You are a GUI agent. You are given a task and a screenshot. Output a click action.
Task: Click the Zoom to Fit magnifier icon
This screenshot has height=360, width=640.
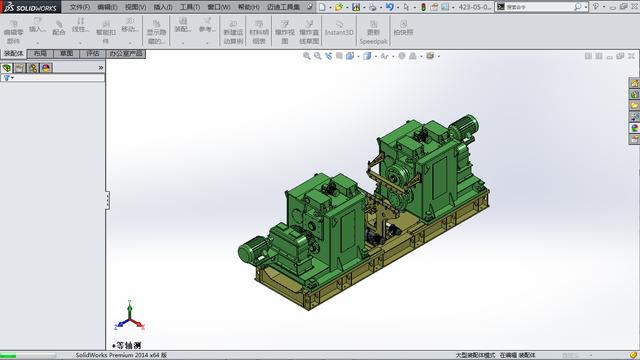coord(307,56)
